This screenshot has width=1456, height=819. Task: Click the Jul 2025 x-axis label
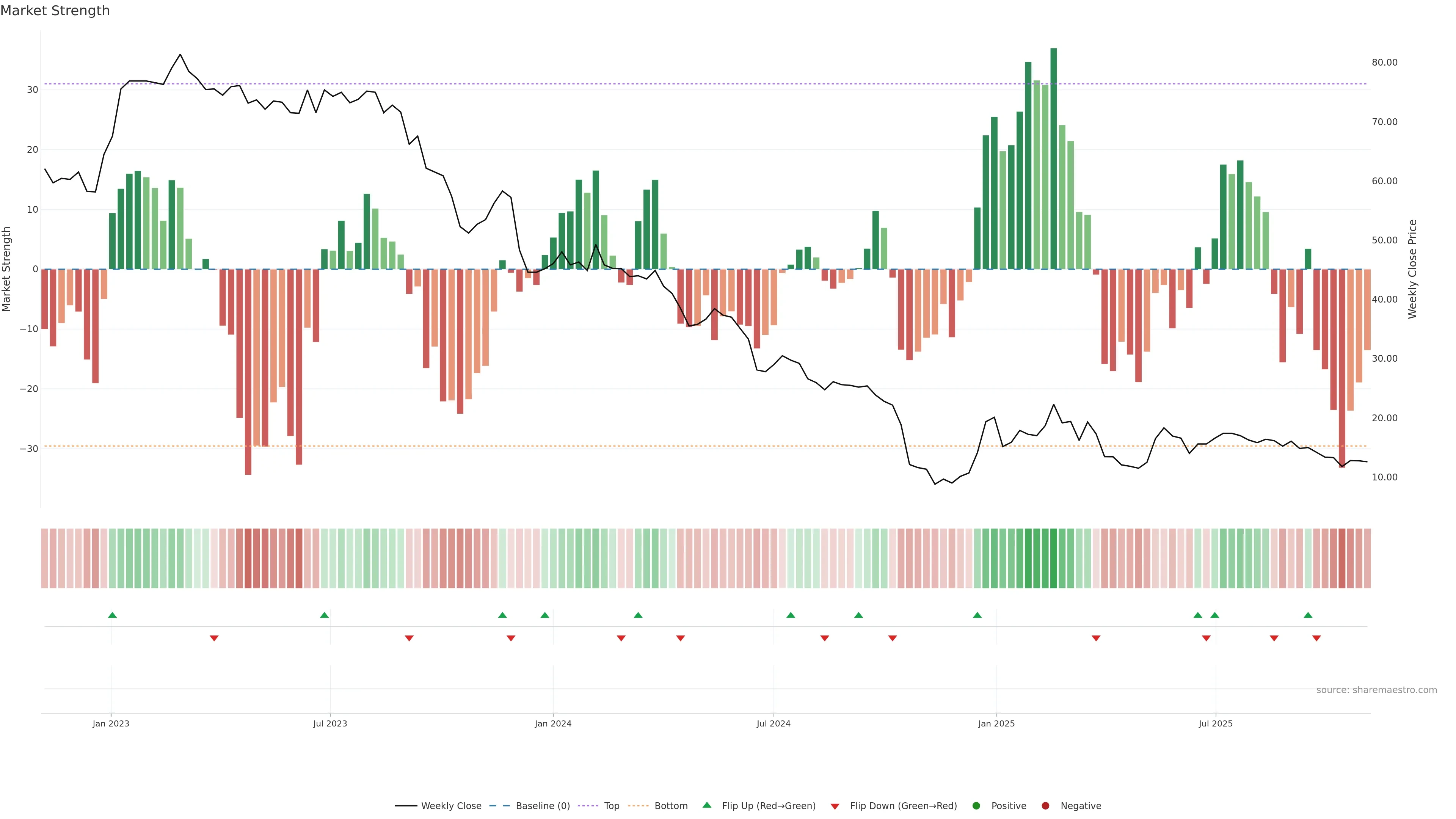click(x=1215, y=723)
